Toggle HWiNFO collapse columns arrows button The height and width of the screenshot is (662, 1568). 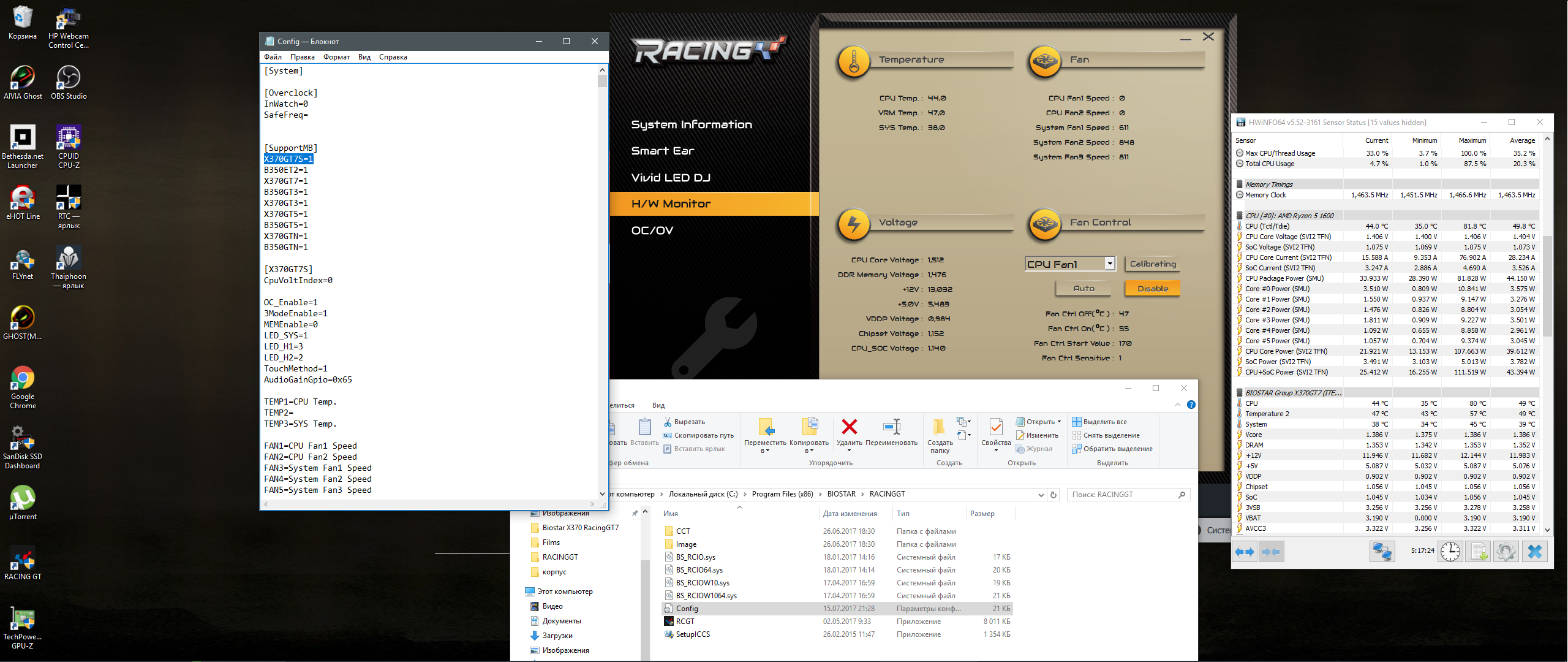pyautogui.click(x=1272, y=552)
